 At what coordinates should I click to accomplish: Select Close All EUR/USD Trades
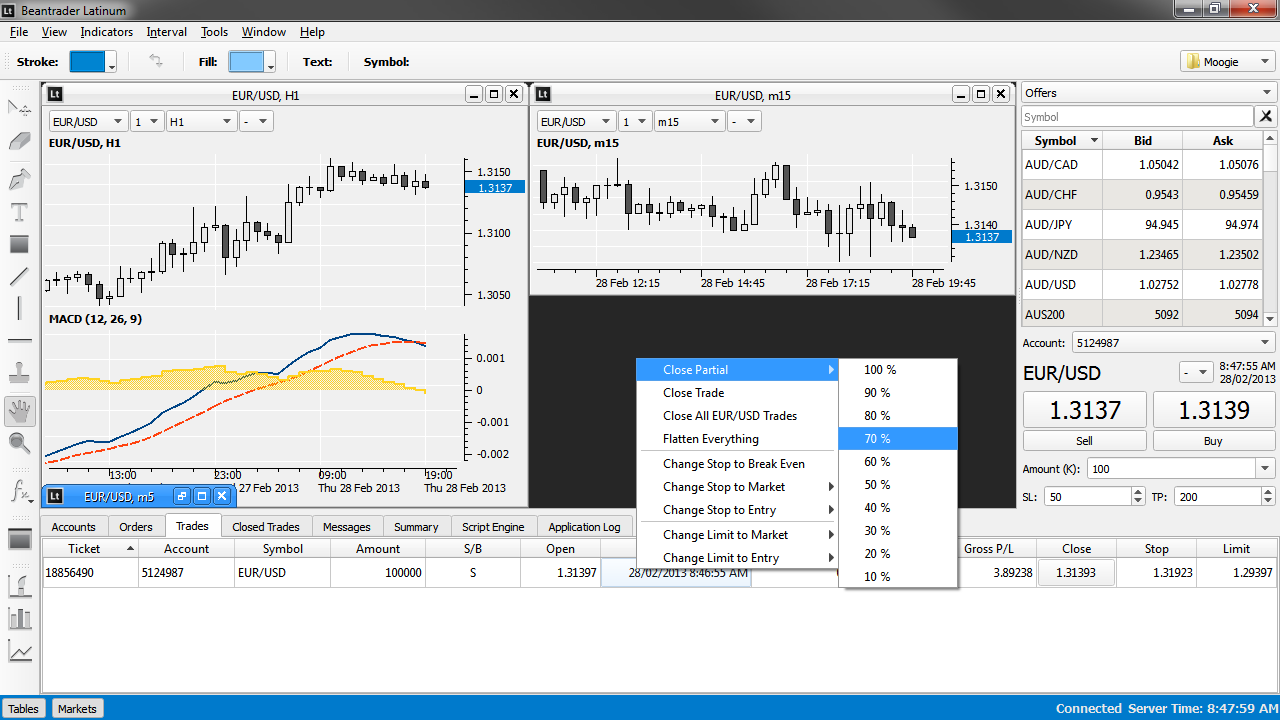[x=737, y=416]
